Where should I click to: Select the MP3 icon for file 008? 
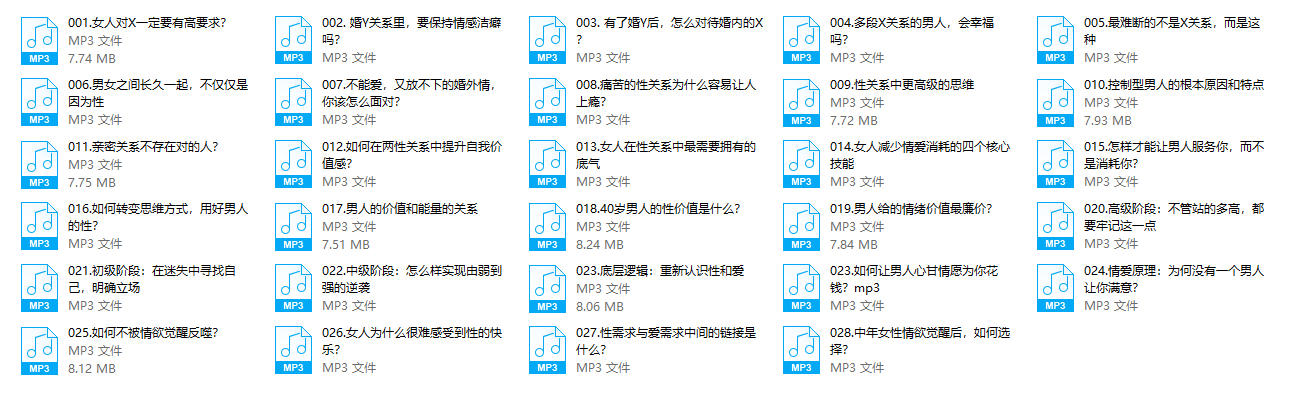pos(547,103)
